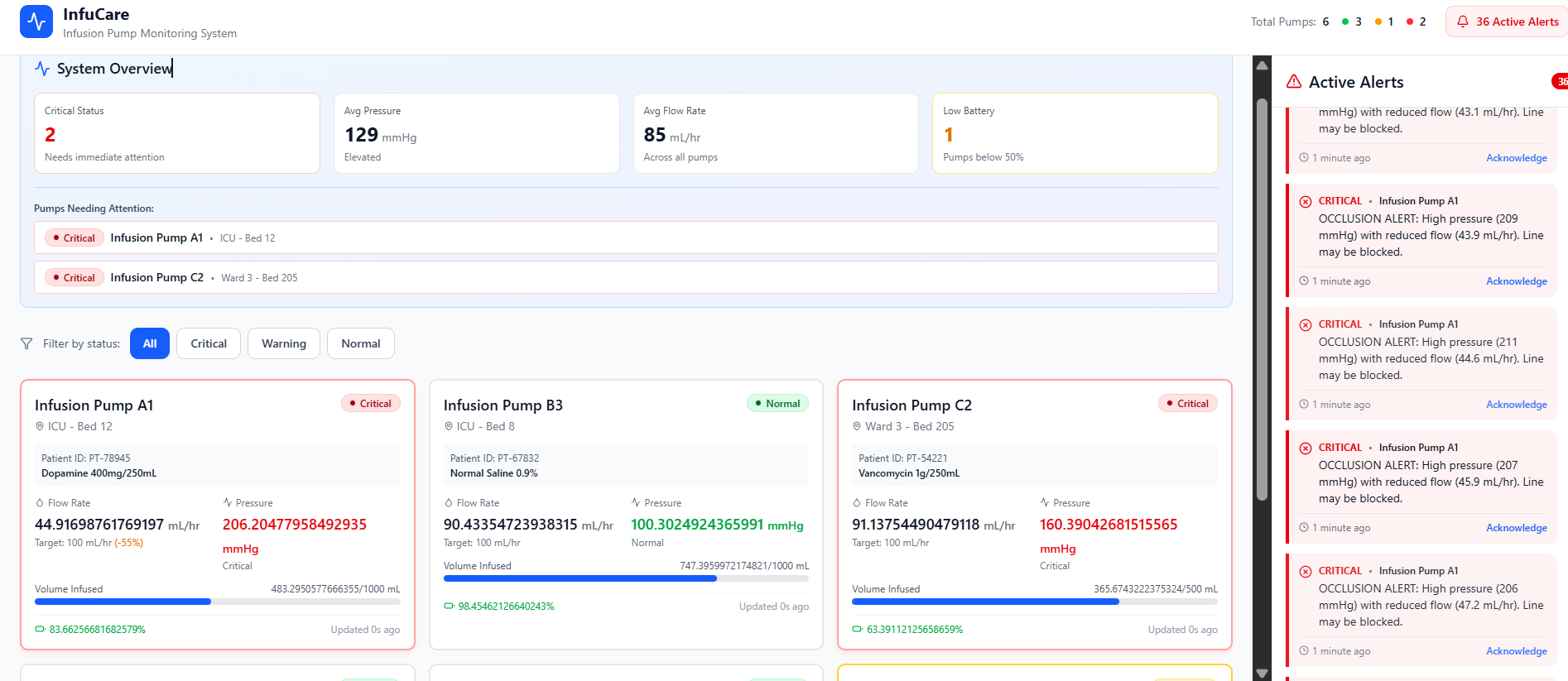1568x681 pixels.
Task: Click the scrollbar down arrow beside alerts panel
Action: [1262, 673]
